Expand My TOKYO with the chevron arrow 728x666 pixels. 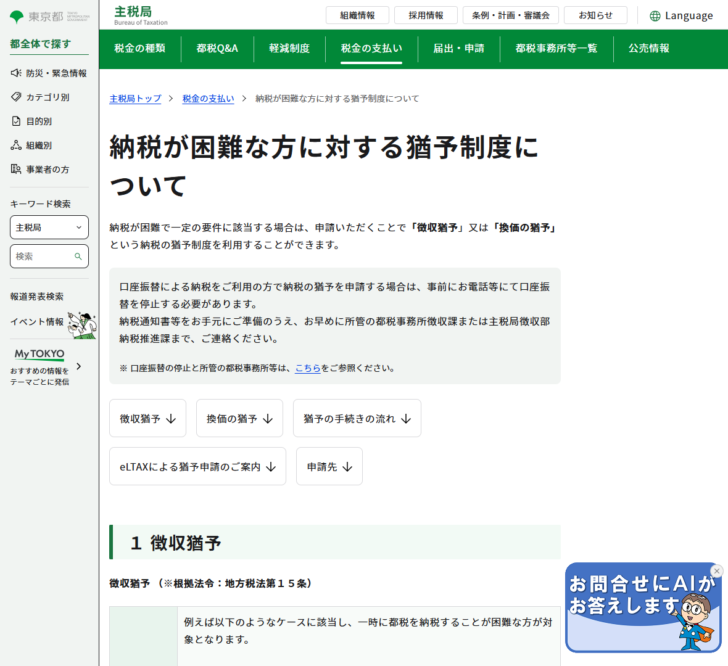coord(79,366)
